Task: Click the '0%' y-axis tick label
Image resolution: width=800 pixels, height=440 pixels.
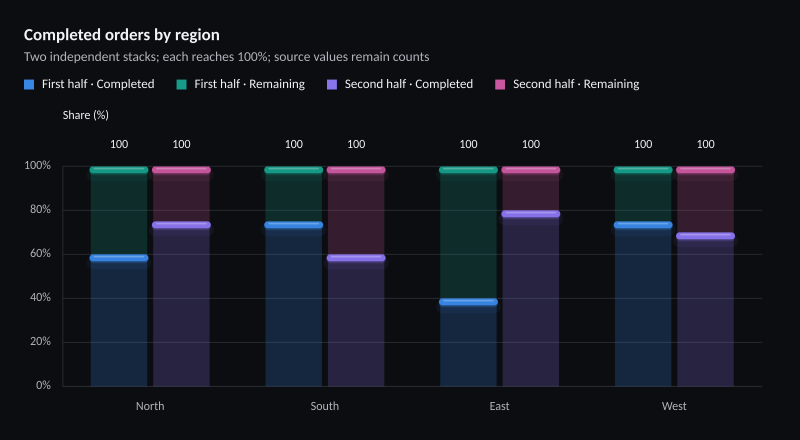Action: point(43,385)
